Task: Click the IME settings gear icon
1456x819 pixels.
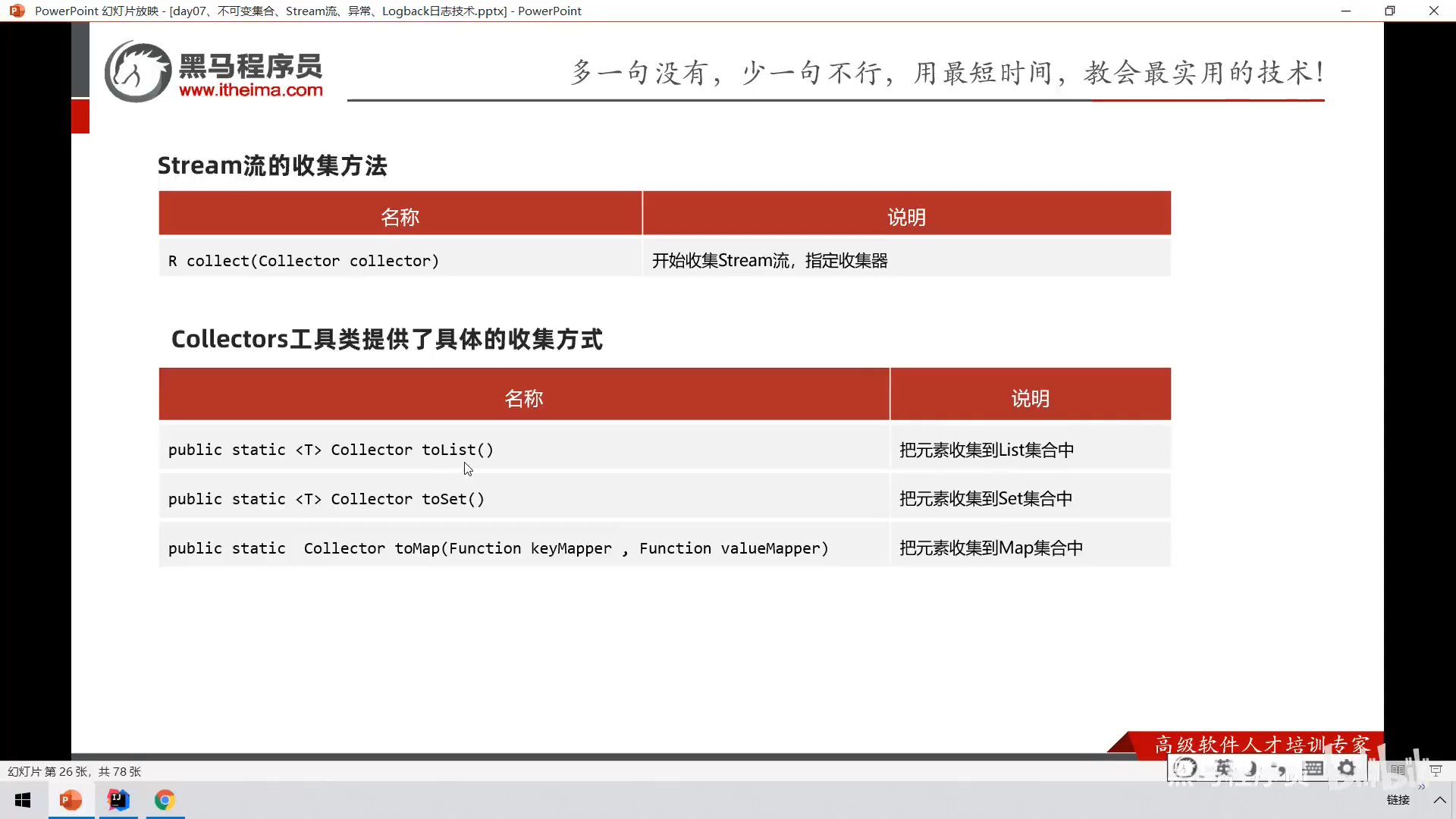Action: (x=1347, y=768)
